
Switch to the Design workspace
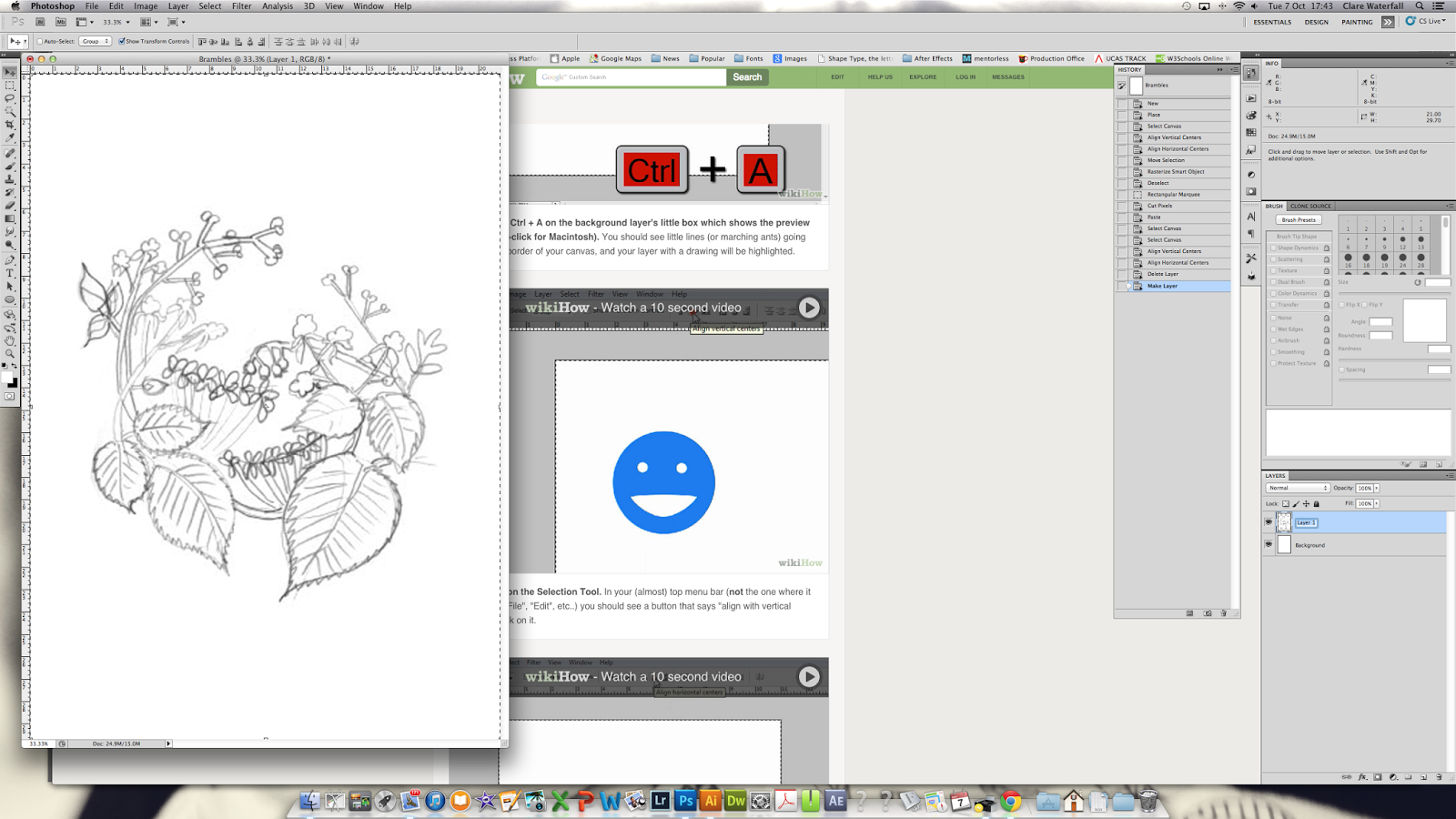(x=1316, y=22)
